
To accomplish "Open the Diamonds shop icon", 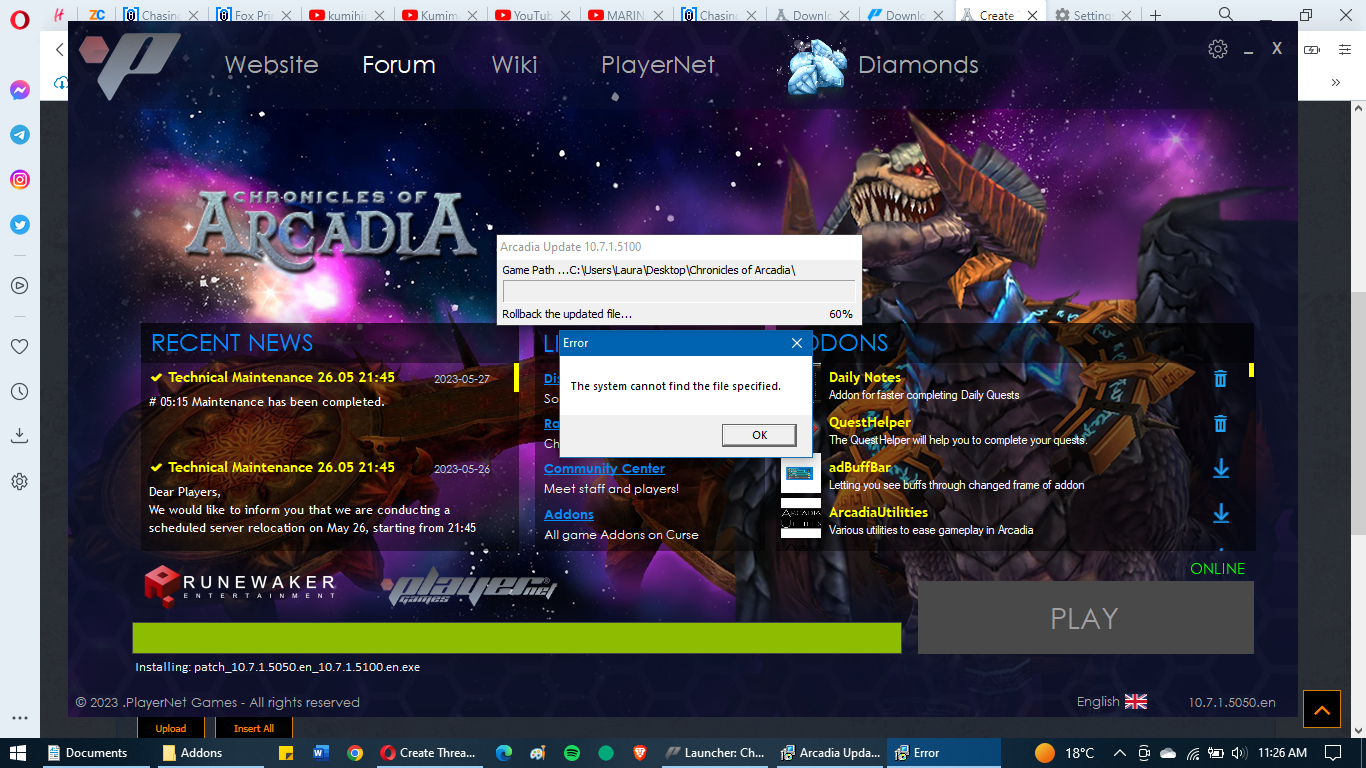I will click(817, 66).
